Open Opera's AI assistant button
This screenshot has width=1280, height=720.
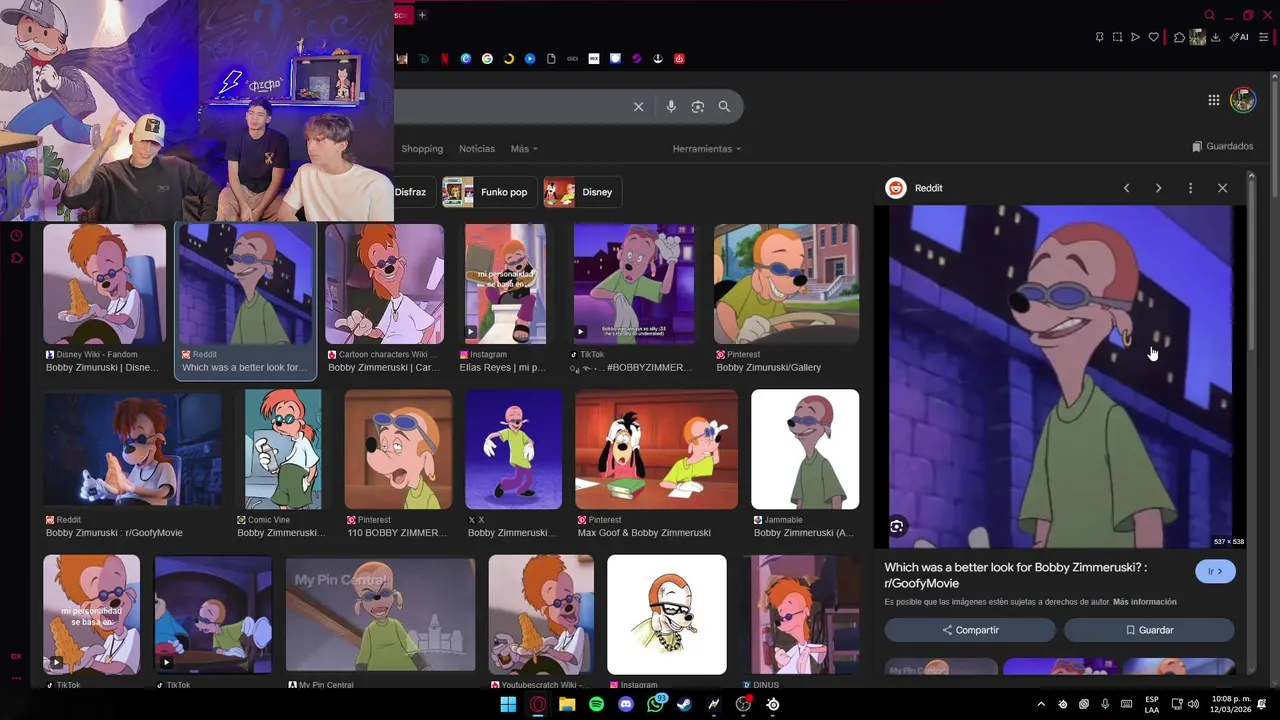1239,37
